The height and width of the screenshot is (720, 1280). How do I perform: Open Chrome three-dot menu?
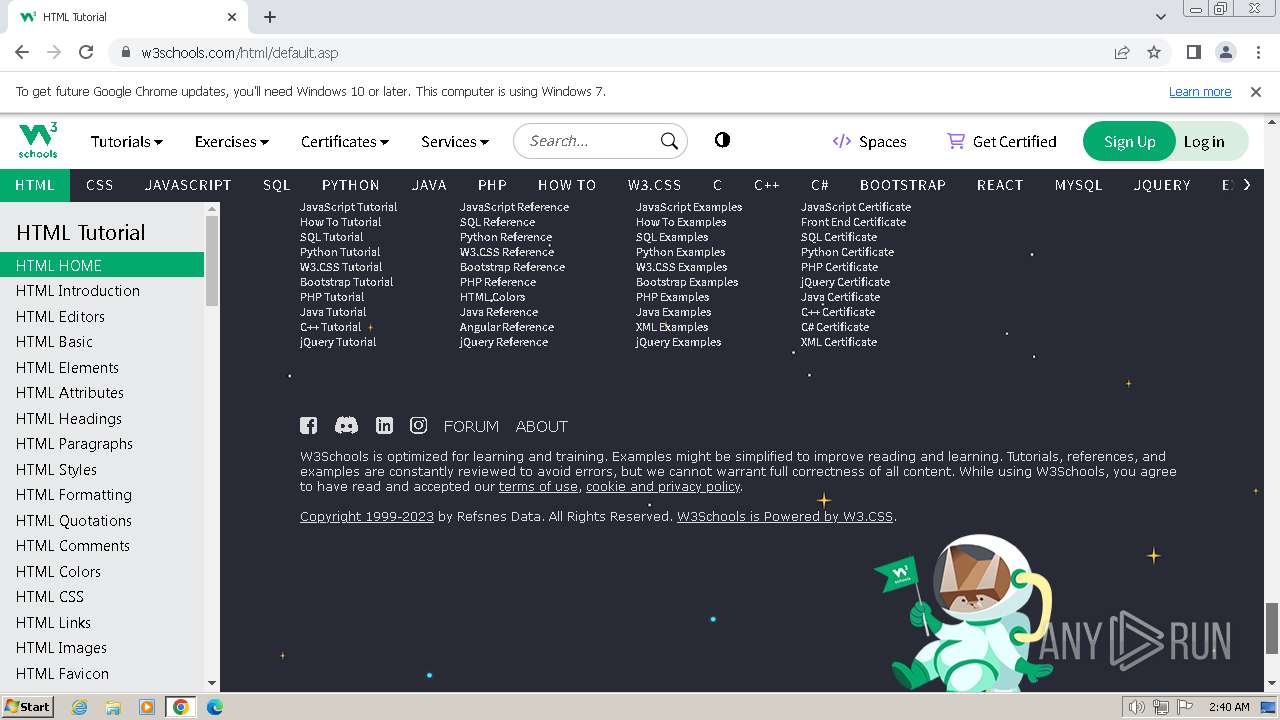(1257, 52)
